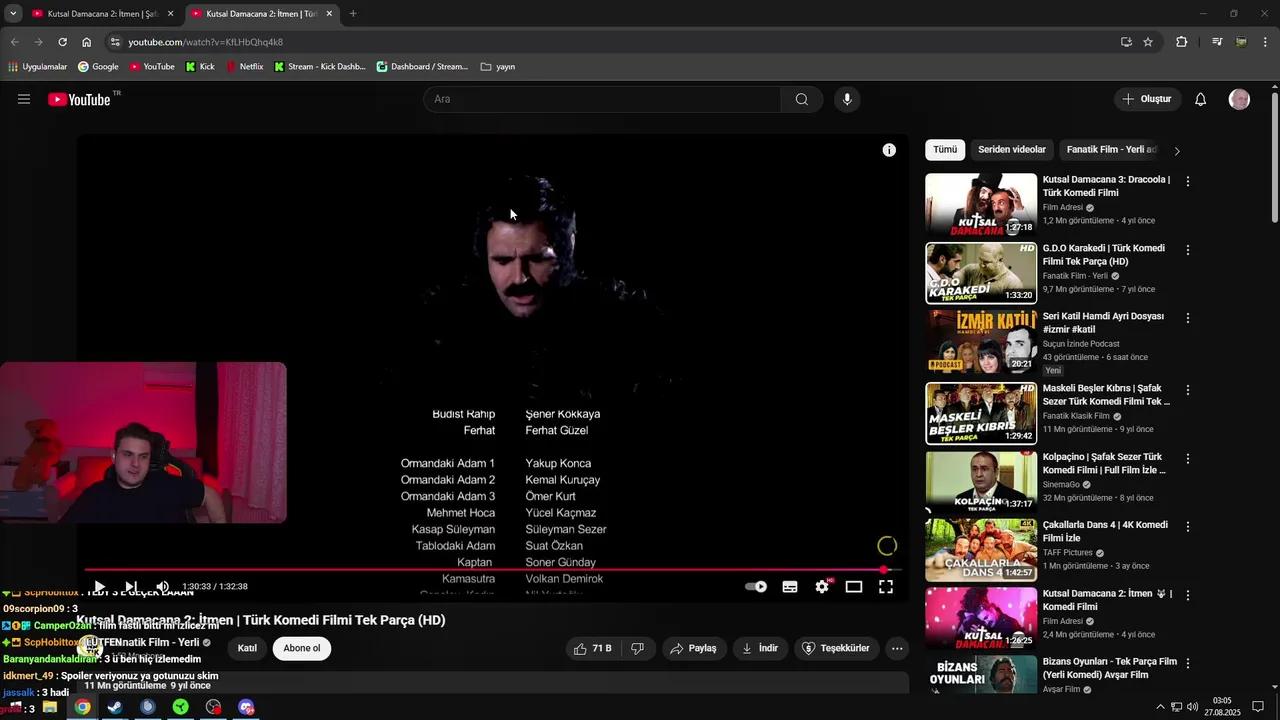Toggle subtitles in the player
Screen dimensions: 1280x720
pos(790,587)
